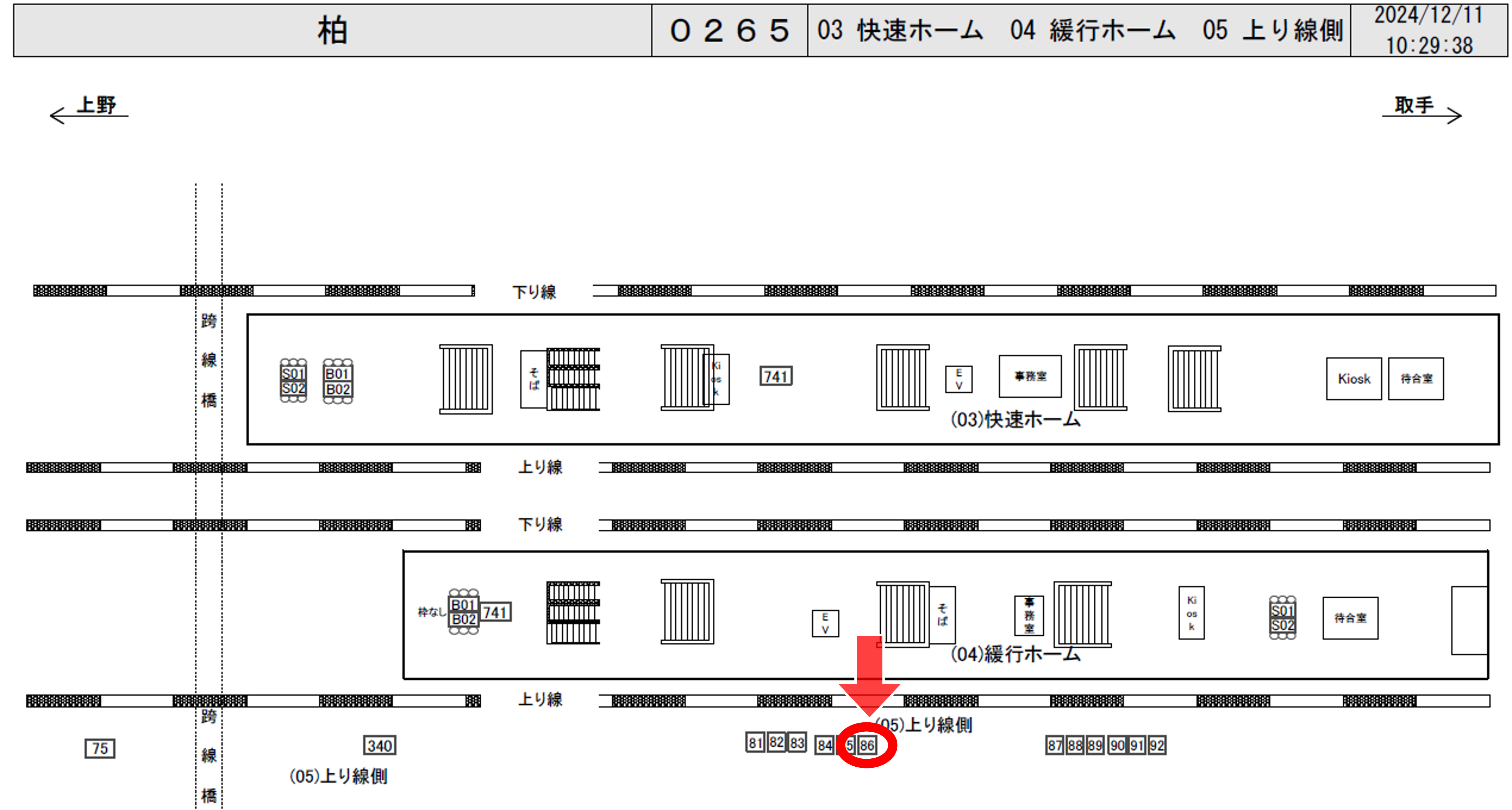
Task: Select the 741 box on the 快速ホーム platform
Action: 775,376
